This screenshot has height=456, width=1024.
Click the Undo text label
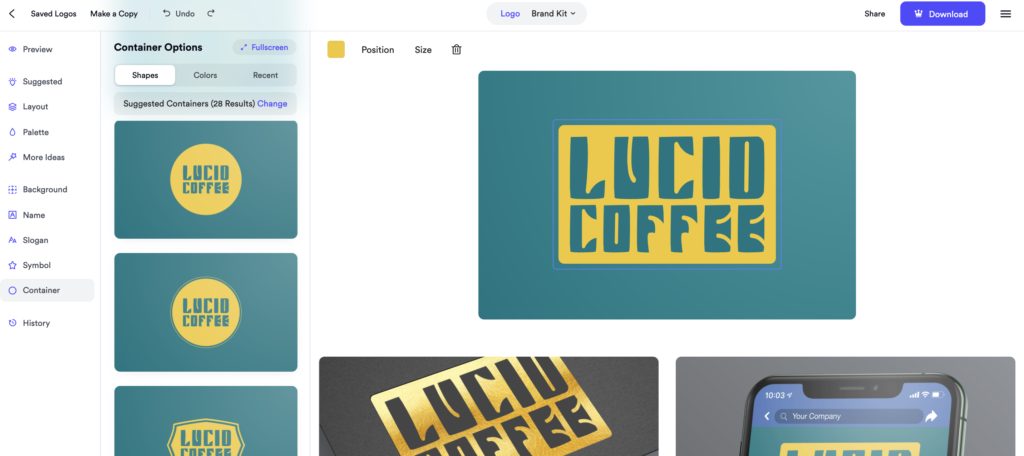tap(185, 14)
